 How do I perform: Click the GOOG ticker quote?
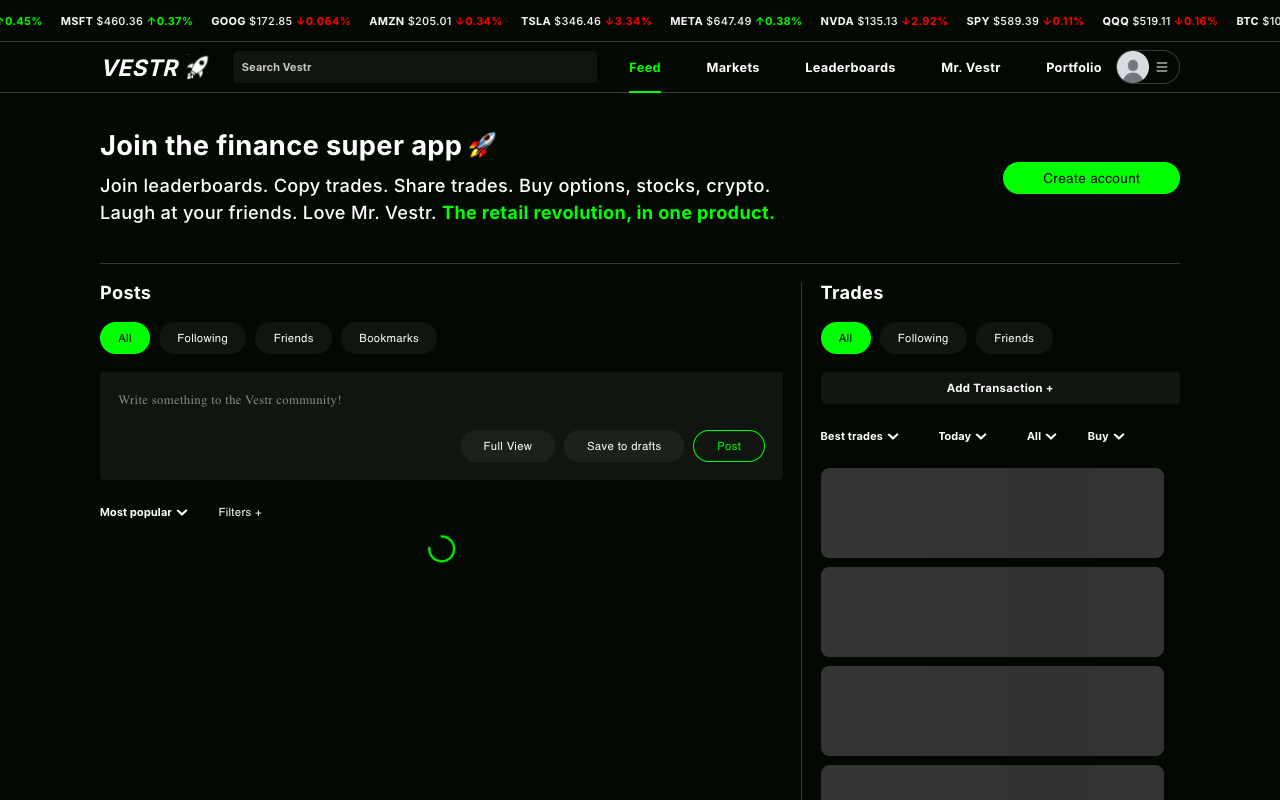point(281,21)
